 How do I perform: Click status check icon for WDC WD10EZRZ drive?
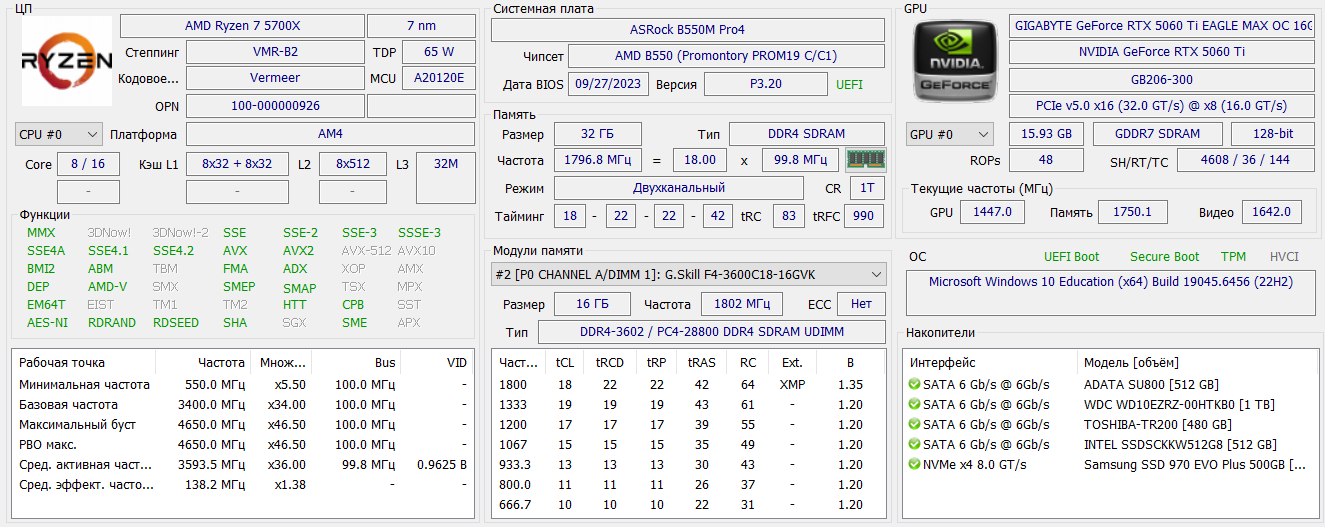(914, 404)
